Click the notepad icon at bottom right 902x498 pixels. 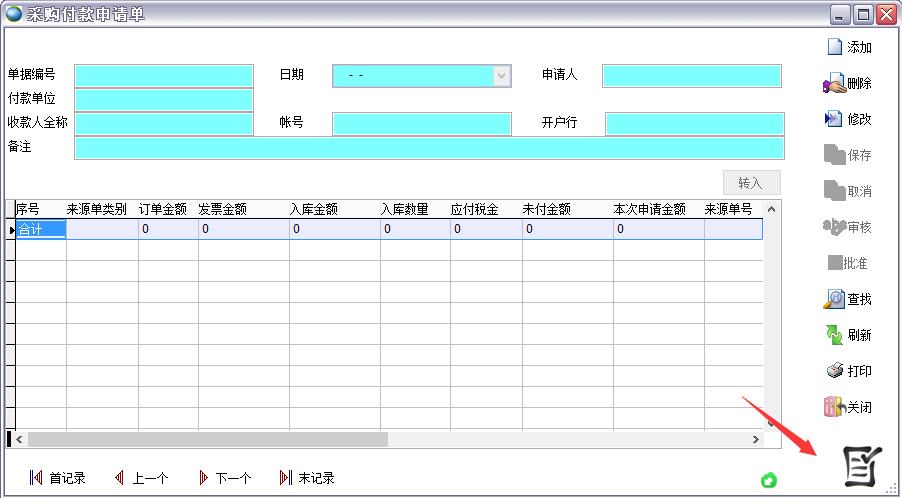tap(860, 465)
